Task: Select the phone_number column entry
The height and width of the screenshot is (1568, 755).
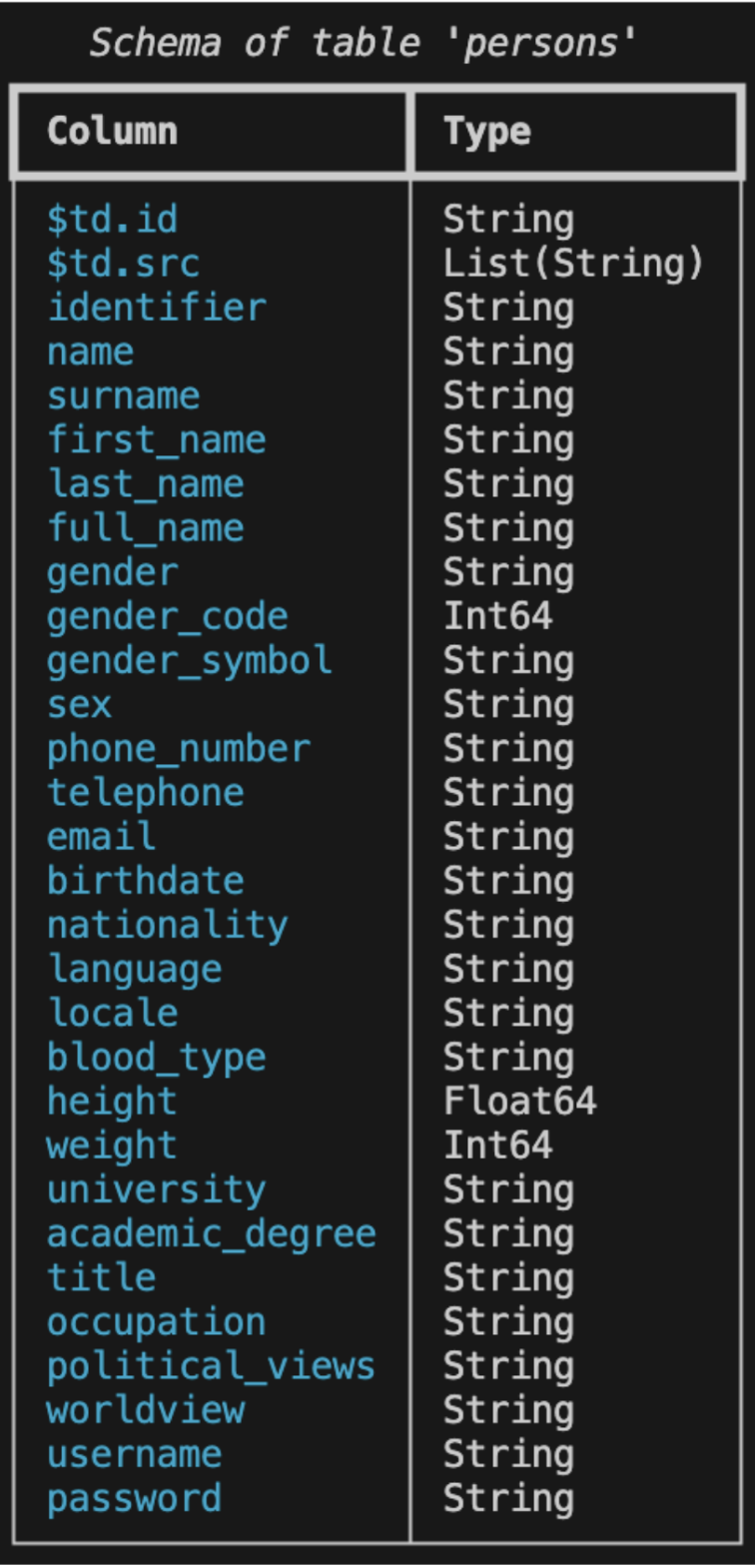Action: [178, 749]
